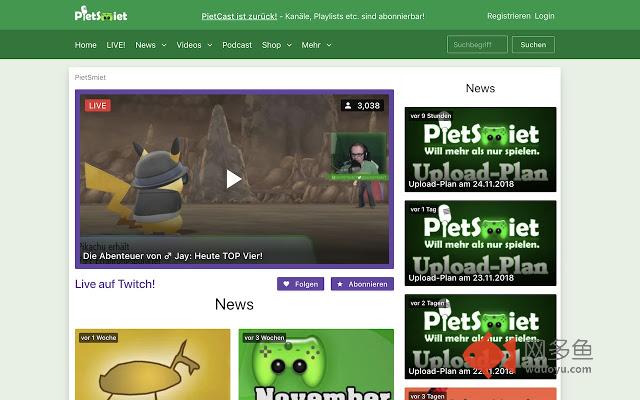Click the Suchen search button
This screenshot has height=400, width=640.
[x=533, y=44]
